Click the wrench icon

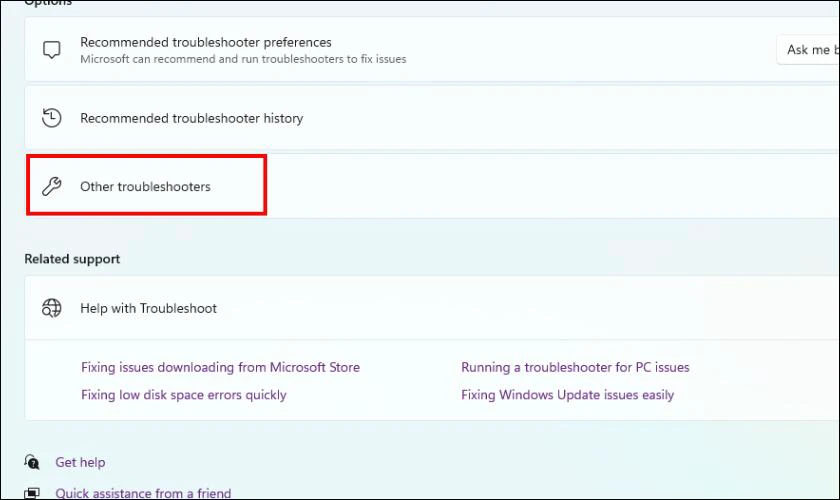tap(51, 186)
